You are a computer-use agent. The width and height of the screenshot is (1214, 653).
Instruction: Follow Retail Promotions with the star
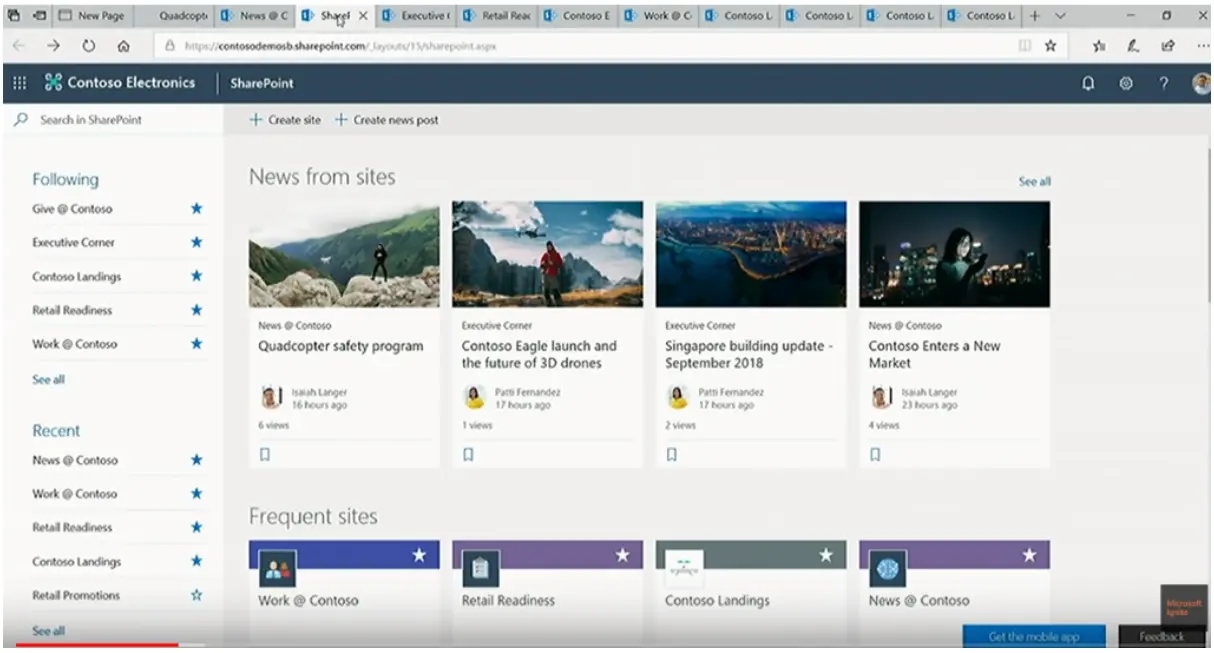click(x=196, y=595)
